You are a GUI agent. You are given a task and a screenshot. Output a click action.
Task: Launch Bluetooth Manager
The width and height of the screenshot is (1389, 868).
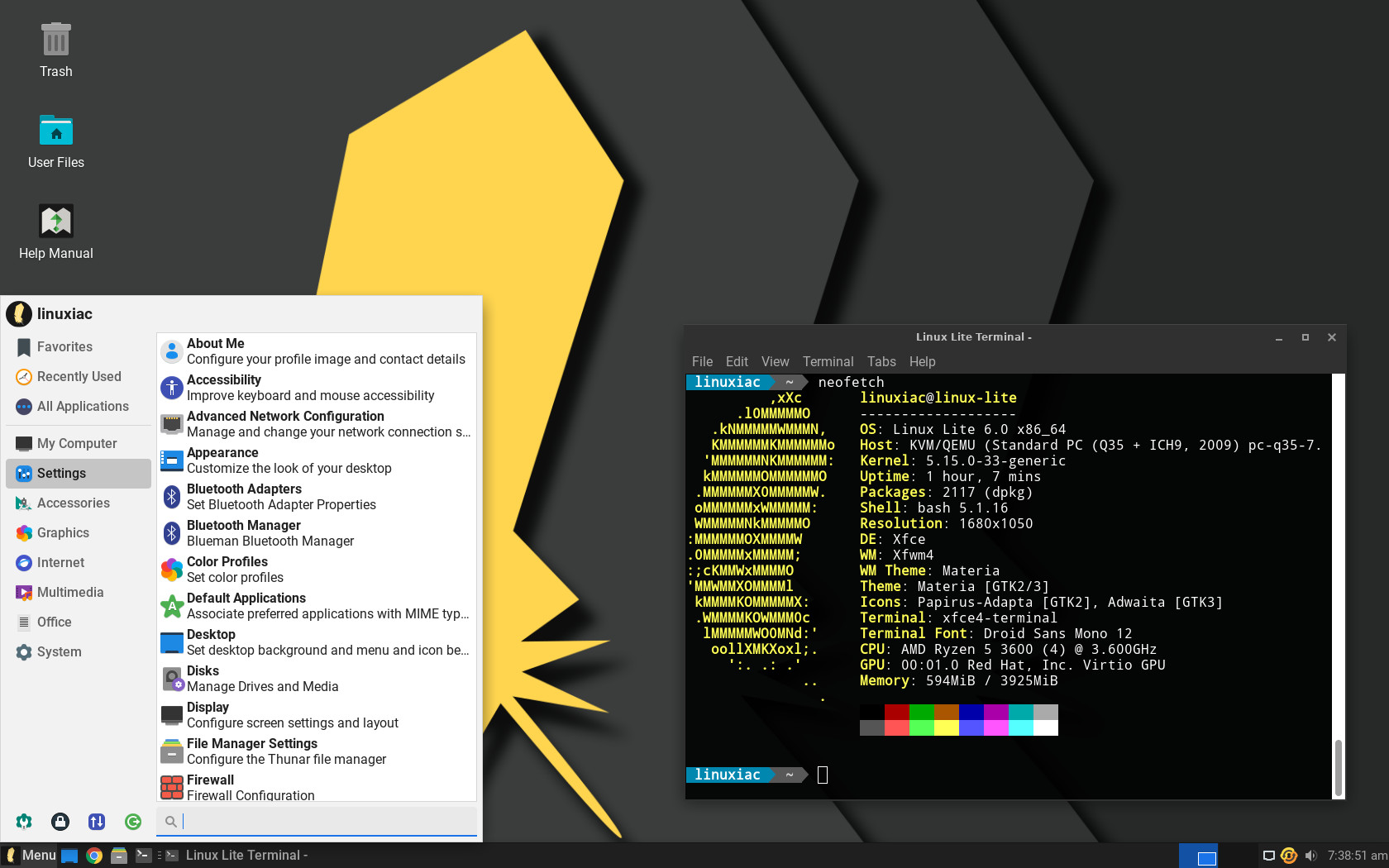317,533
